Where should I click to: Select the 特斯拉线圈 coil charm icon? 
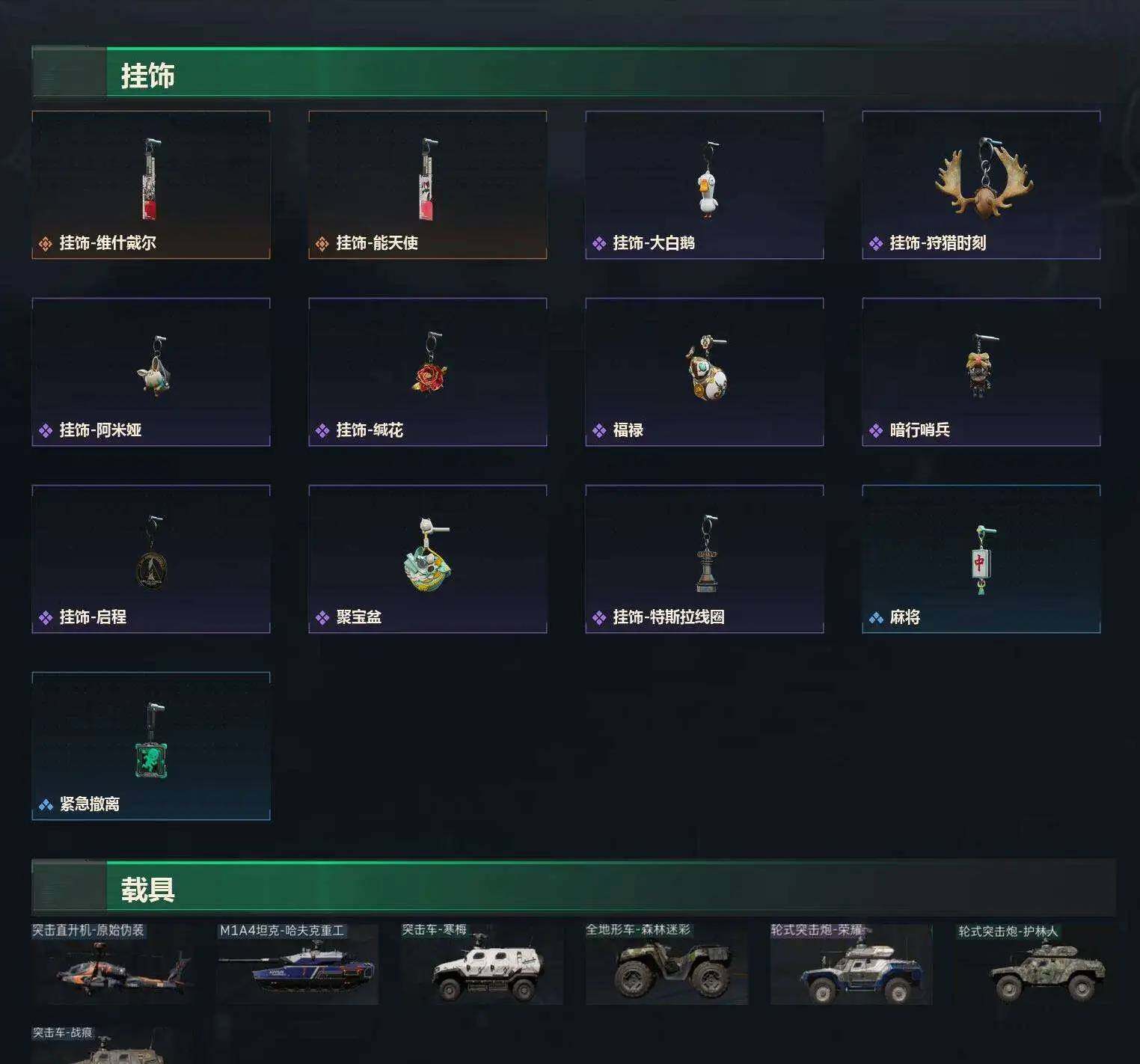tap(707, 553)
